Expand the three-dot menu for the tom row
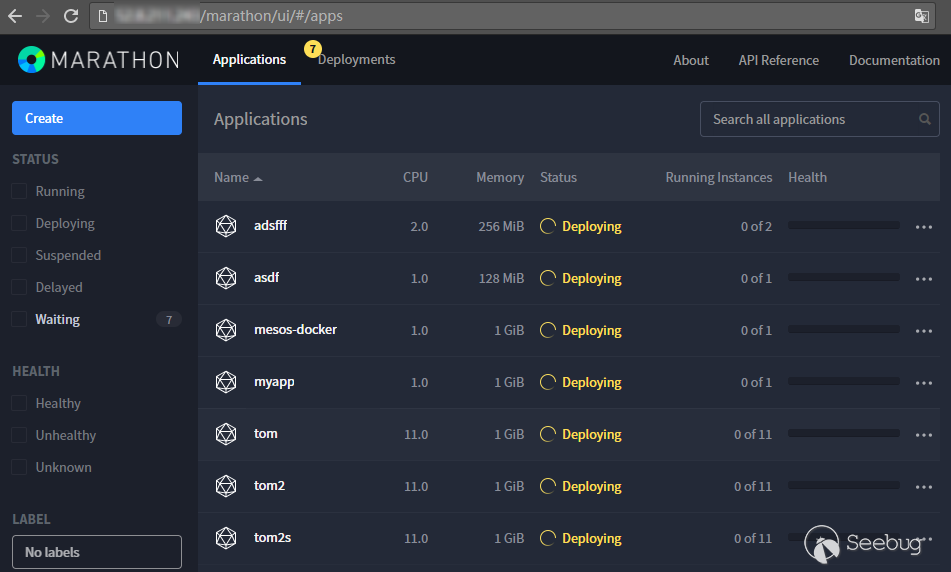951x572 pixels. click(x=923, y=435)
